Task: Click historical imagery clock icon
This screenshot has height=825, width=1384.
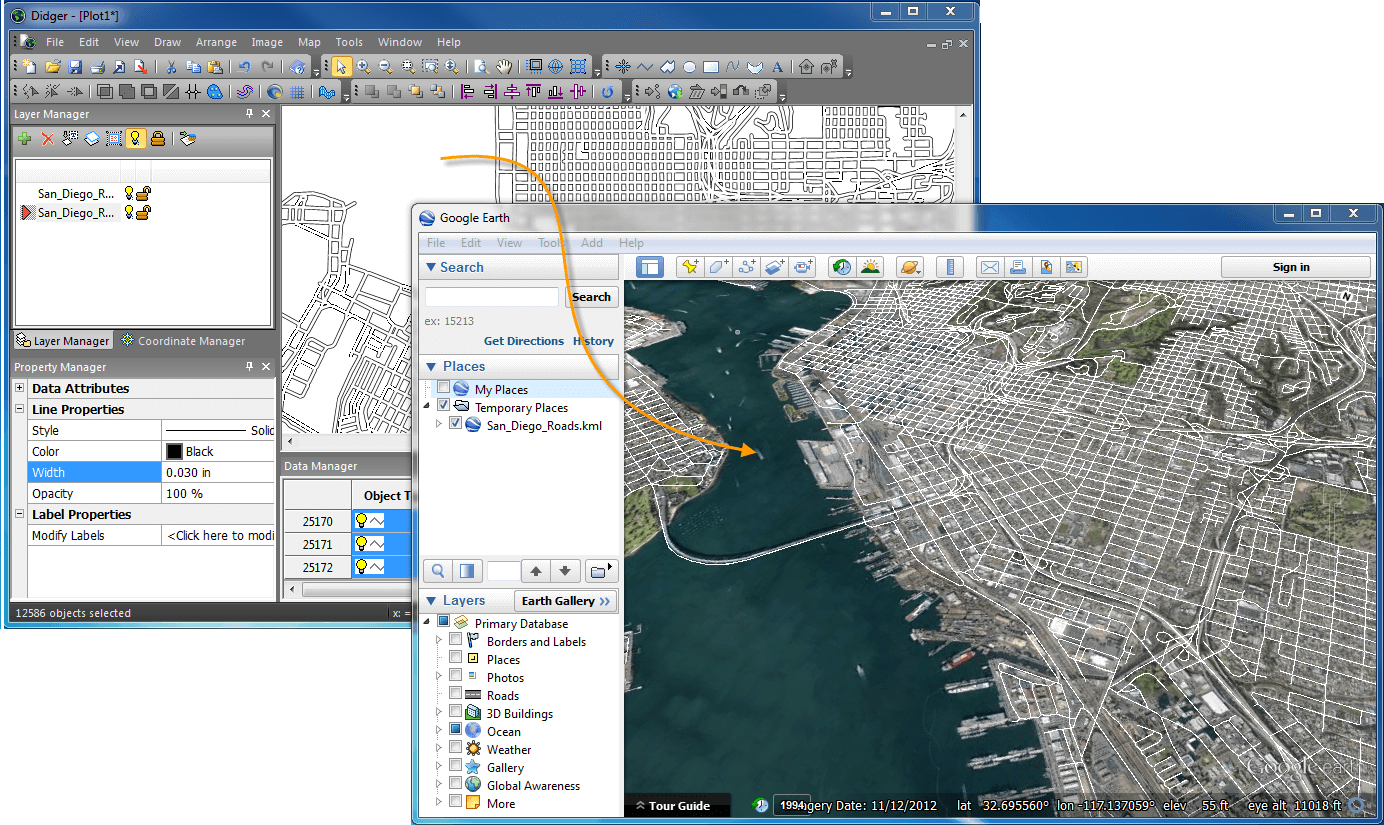Action: click(x=842, y=267)
